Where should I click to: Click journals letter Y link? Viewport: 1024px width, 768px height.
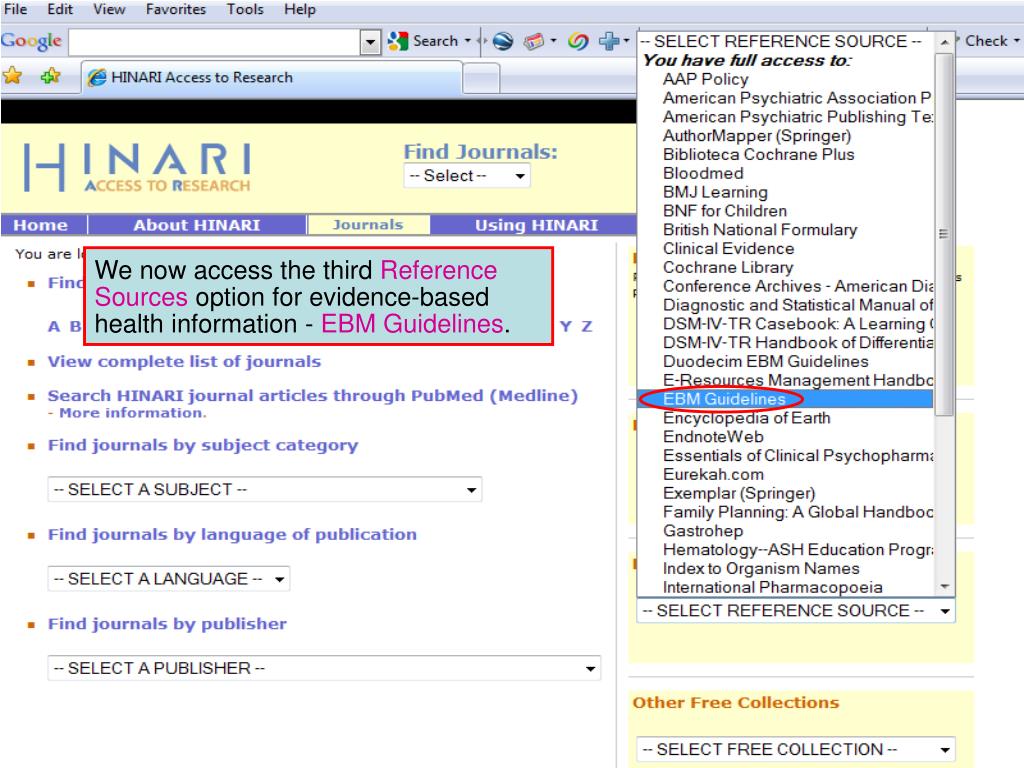tap(566, 327)
